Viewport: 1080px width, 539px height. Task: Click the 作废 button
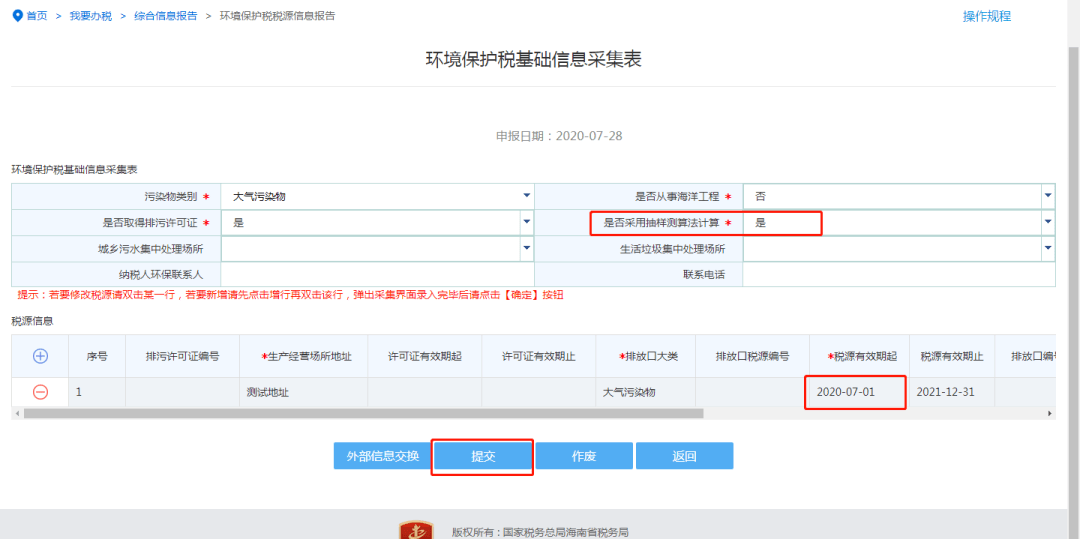[584, 456]
